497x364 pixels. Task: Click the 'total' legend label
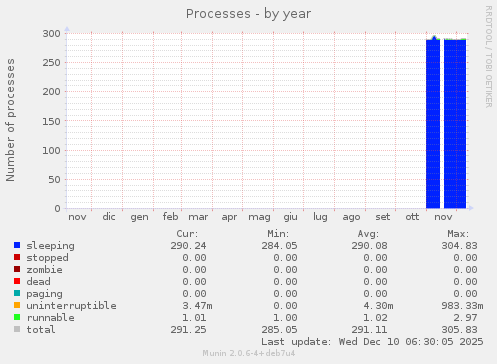(x=41, y=330)
